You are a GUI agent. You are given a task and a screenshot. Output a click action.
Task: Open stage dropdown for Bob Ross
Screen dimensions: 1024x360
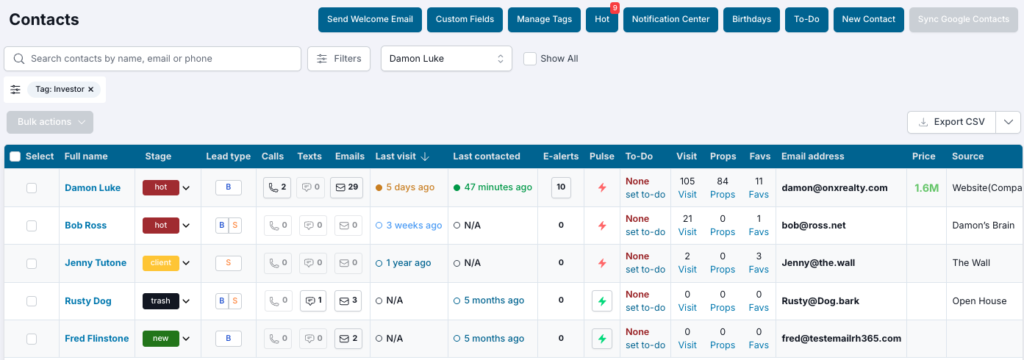click(x=186, y=226)
